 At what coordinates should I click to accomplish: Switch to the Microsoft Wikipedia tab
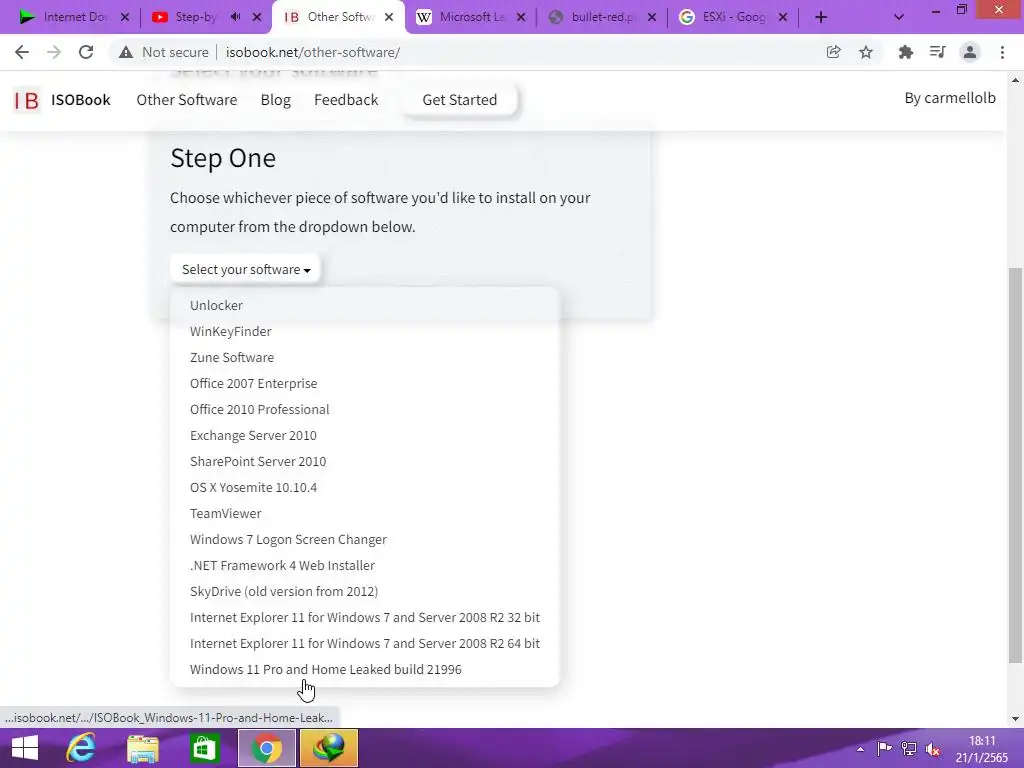click(x=472, y=17)
